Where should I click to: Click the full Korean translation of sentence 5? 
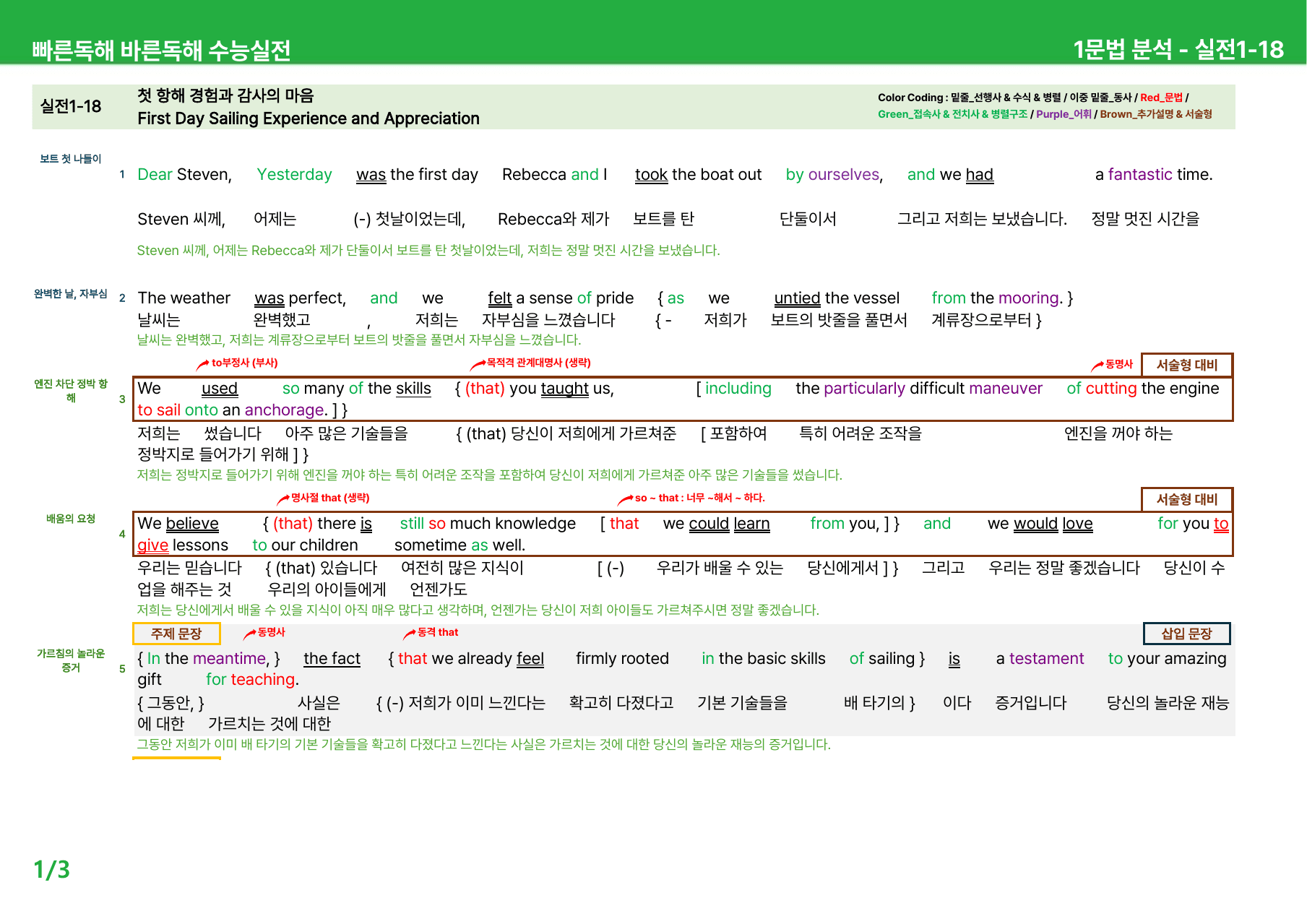coord(484,745)
